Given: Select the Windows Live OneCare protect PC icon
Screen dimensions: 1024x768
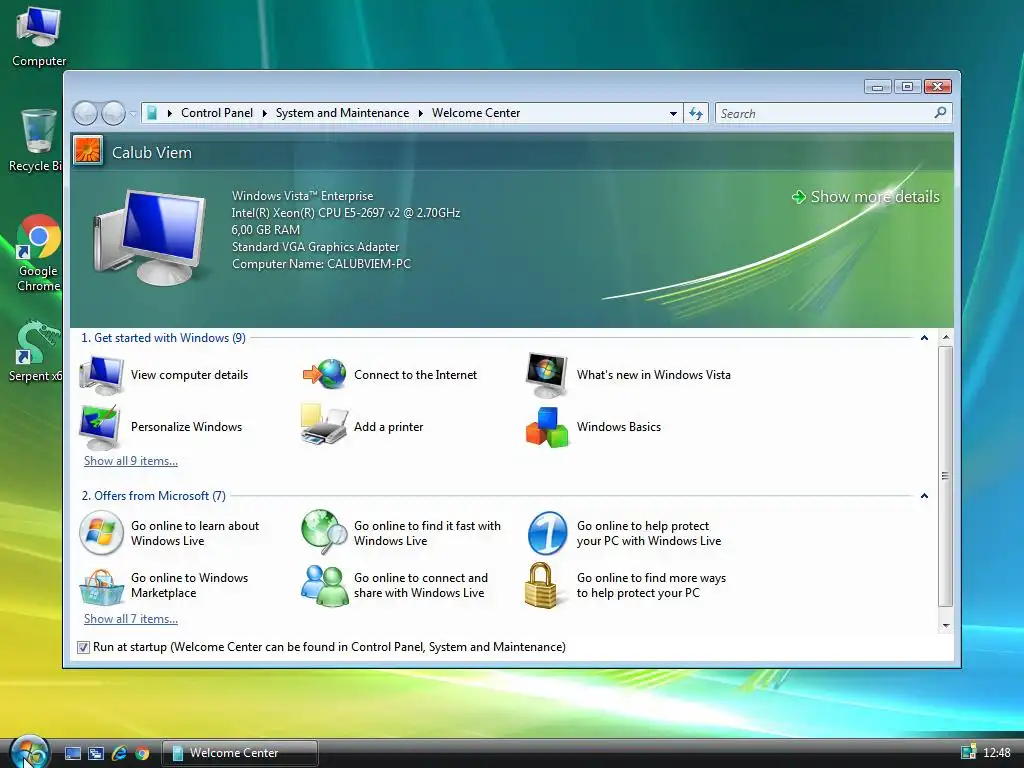Looking at the screenshot, I should pyautogui.click(x=547, y=533).
